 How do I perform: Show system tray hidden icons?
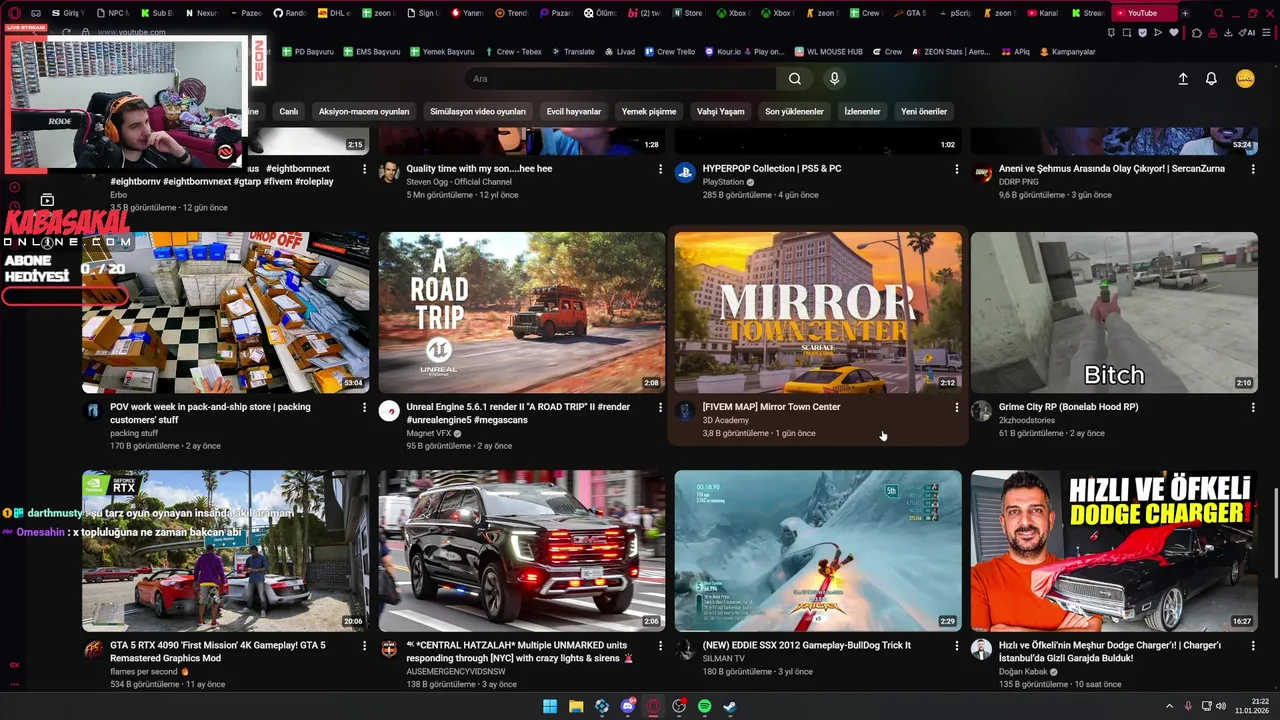pyautogui.click(x=1169, y=706)
